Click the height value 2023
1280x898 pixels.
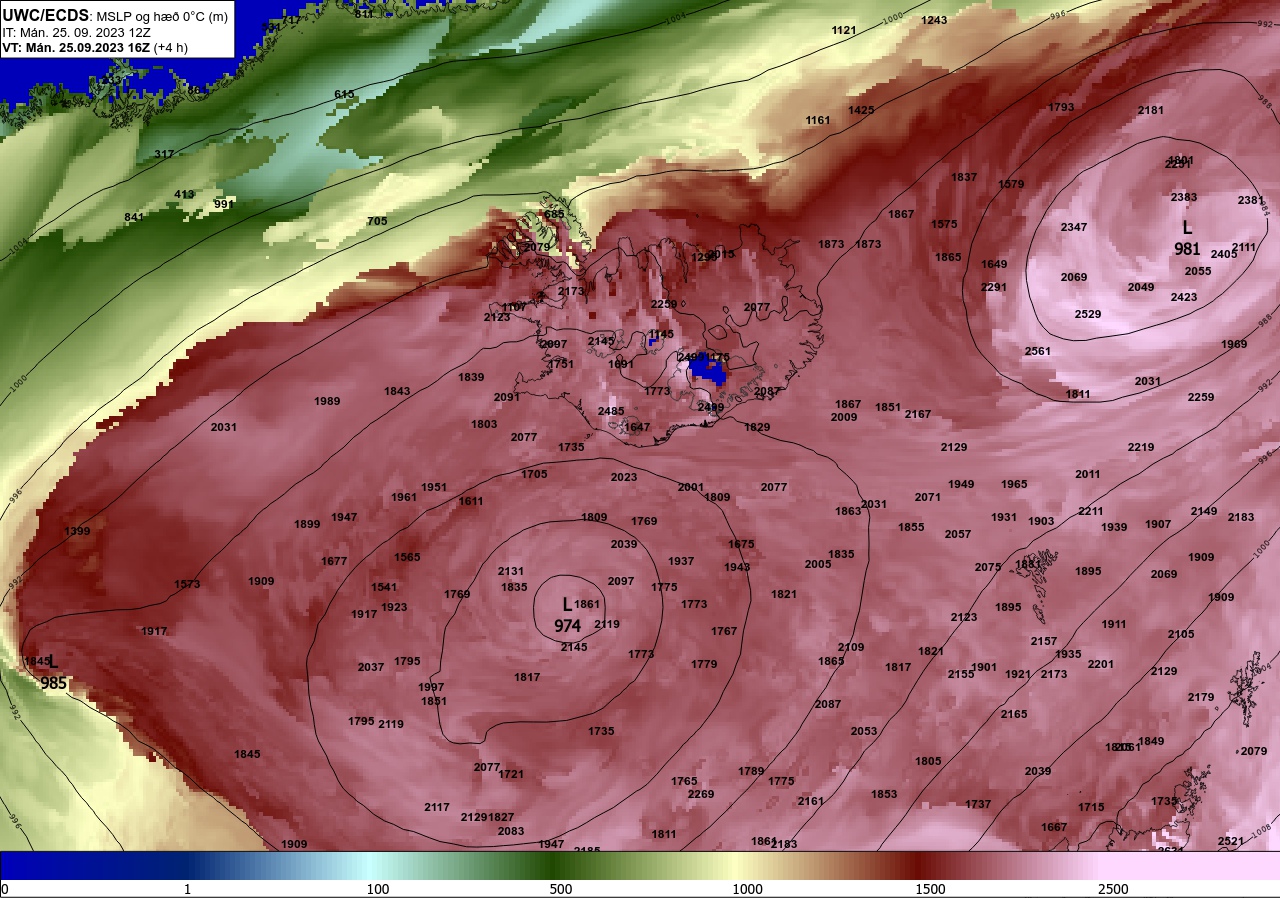tap(624, 477)
